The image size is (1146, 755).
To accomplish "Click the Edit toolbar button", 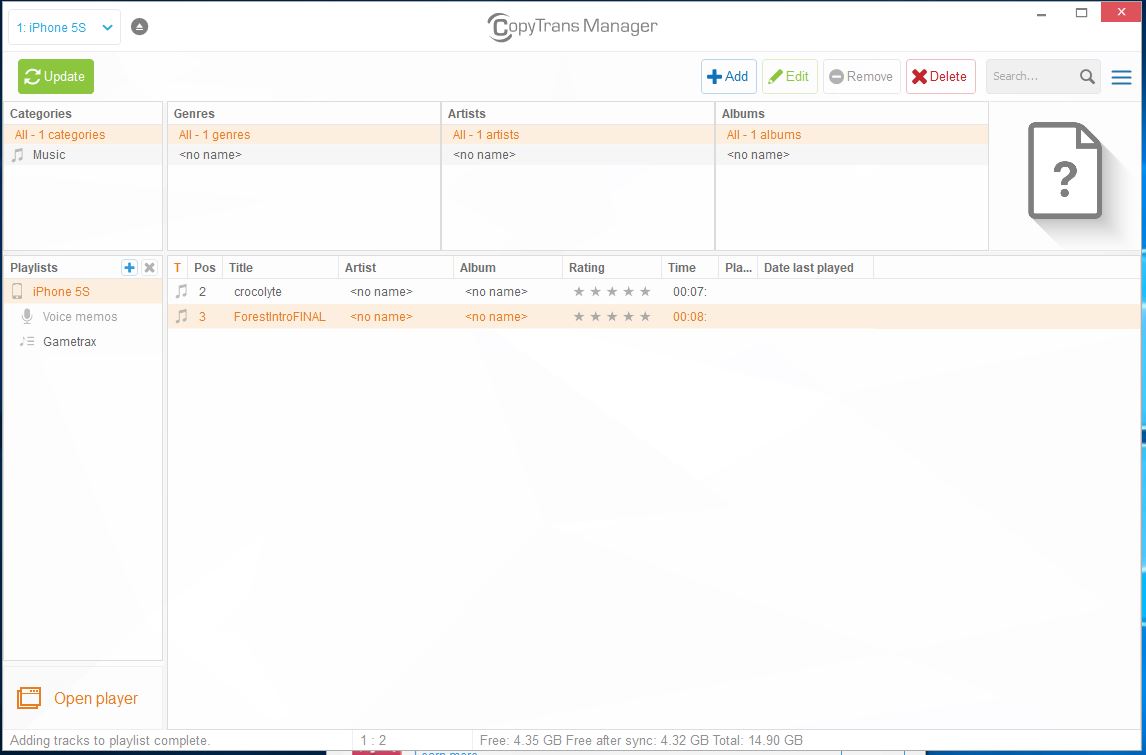I will click(789, 77).
